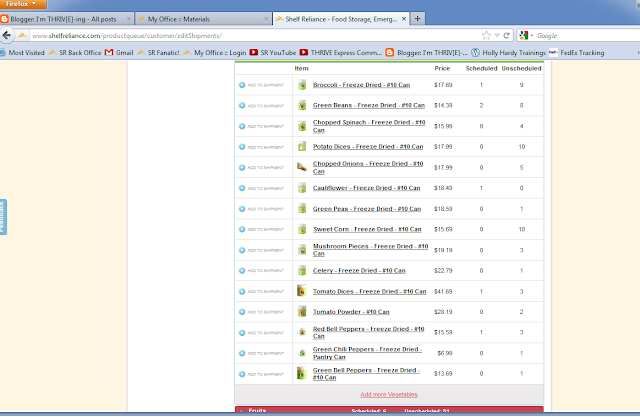
Task: Open Mushroom Pieces - Freeze Dried link
Action: point(371,250)
